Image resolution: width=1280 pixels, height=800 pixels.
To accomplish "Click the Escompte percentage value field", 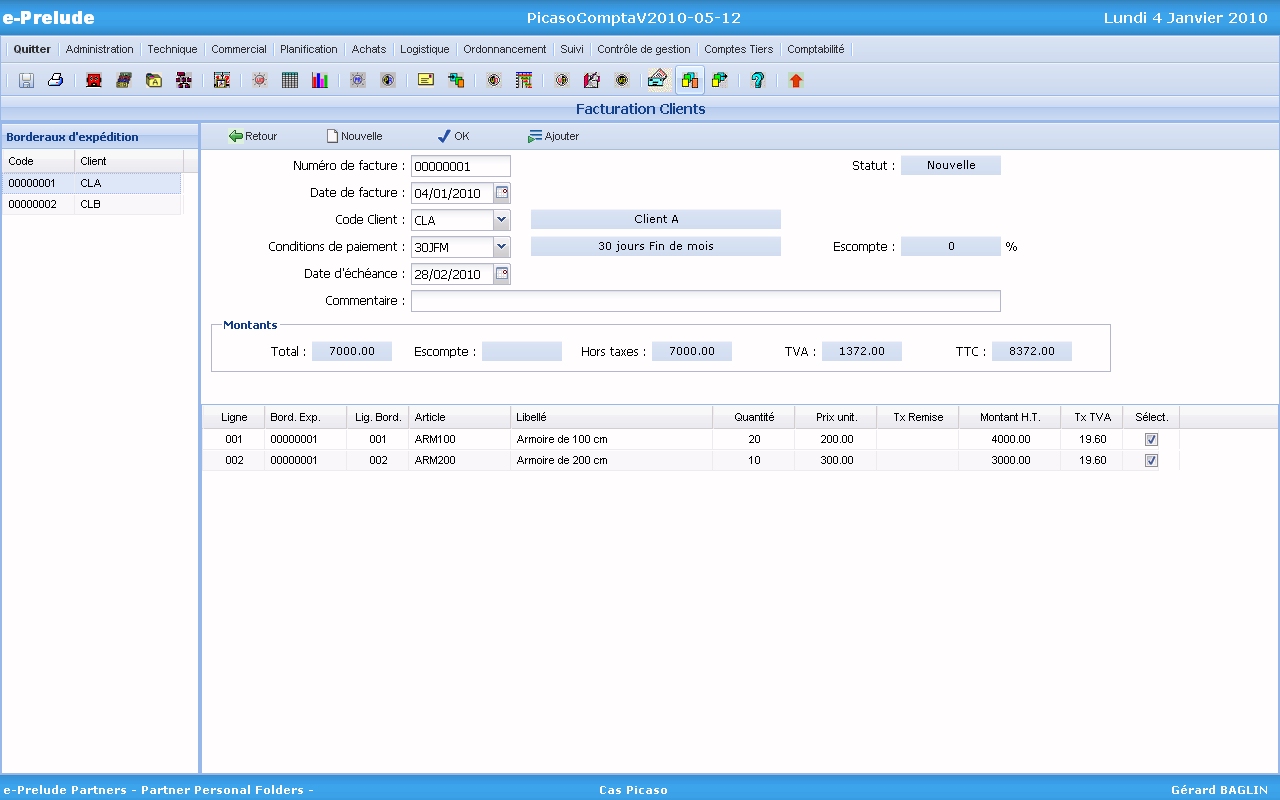I will click(x=951, y=246).
